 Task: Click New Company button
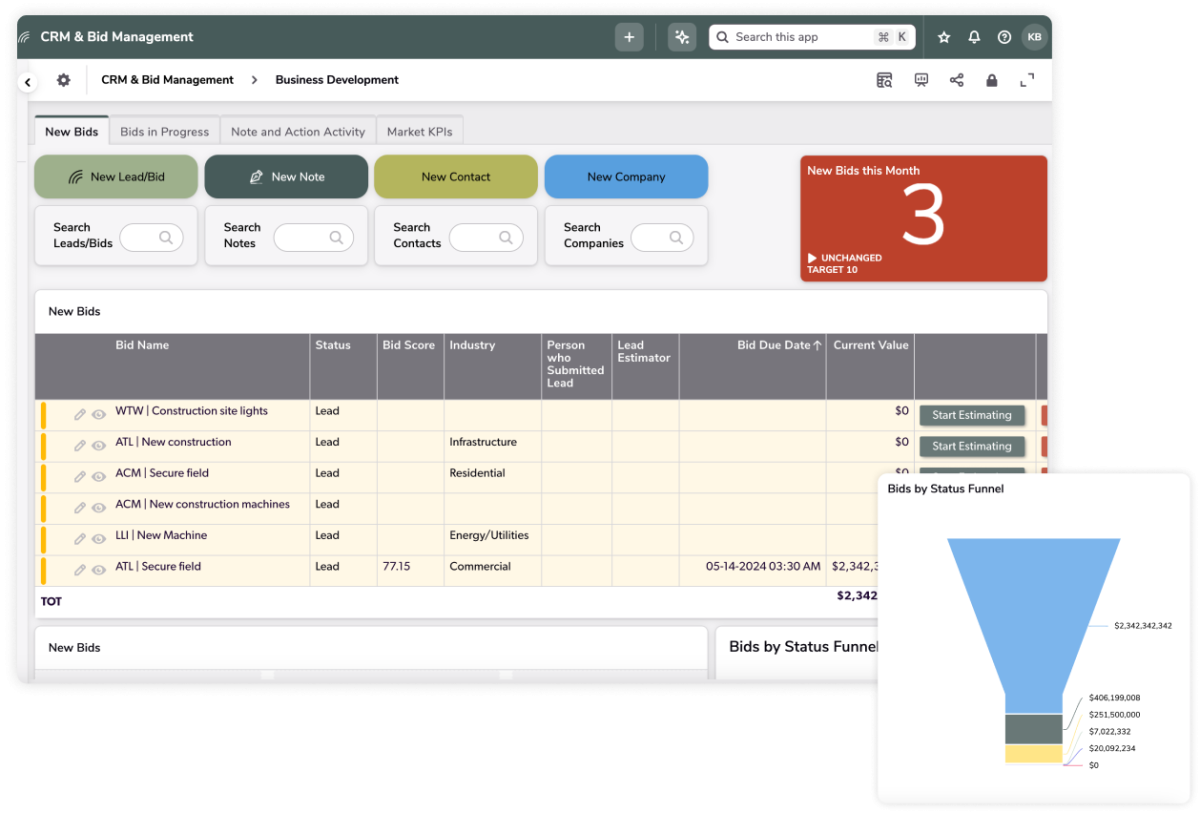pyautogui.click(x=626, y=176)
